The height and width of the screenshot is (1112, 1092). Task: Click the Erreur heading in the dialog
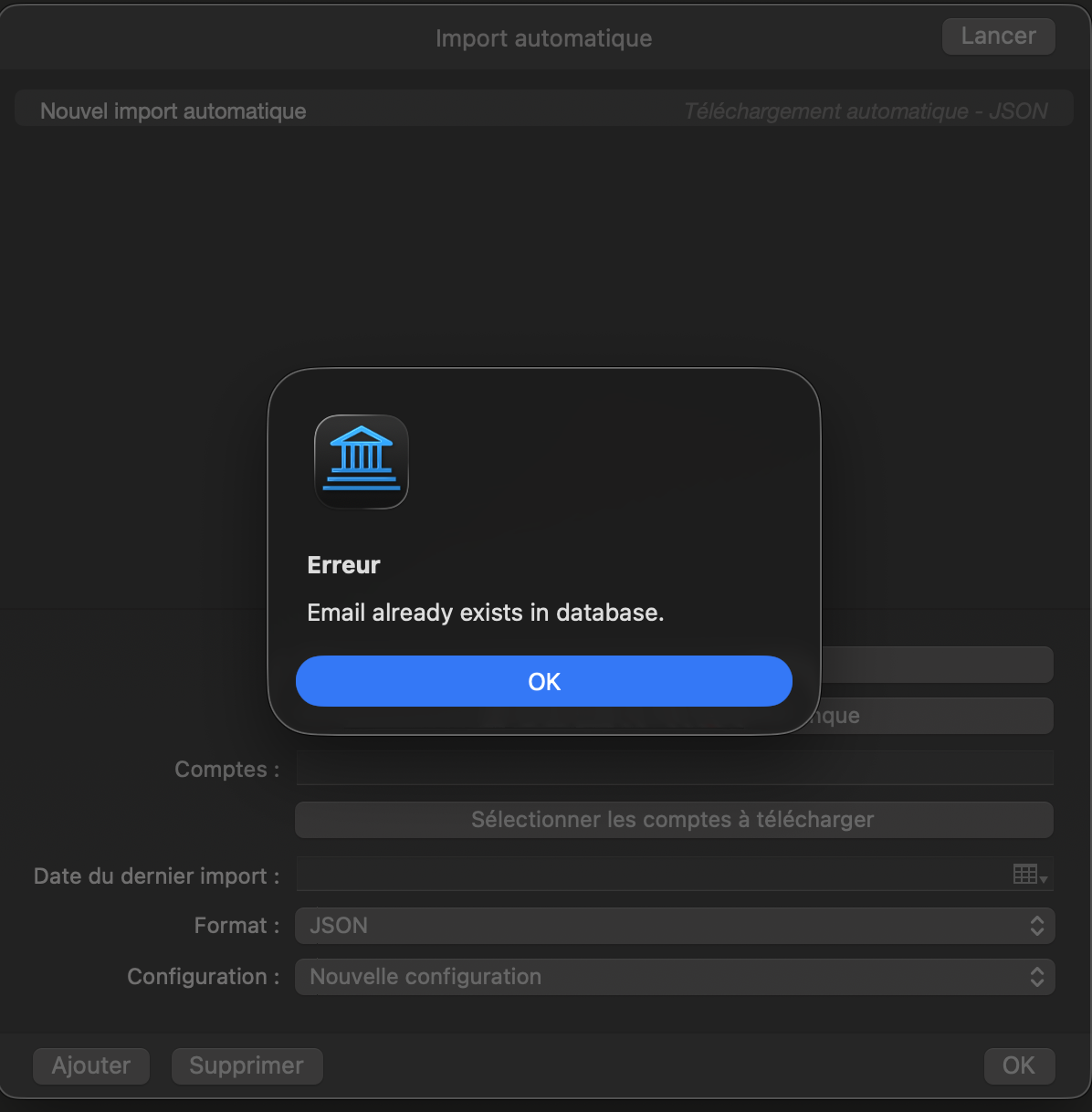(x=343, y=565)
